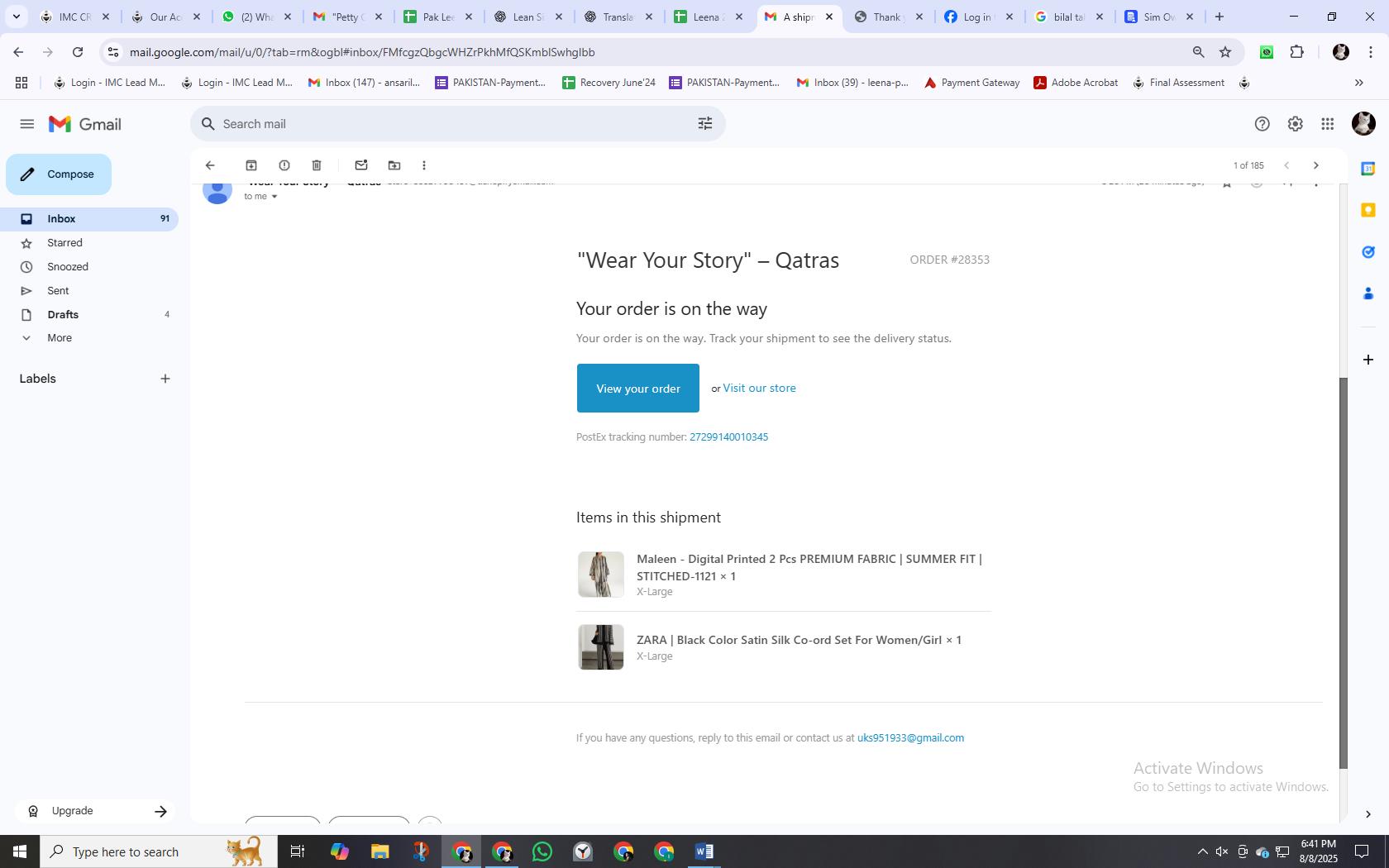Open Google Keep side panel
This screenshot has width=1389, height=868.
tap(1368, 210)
